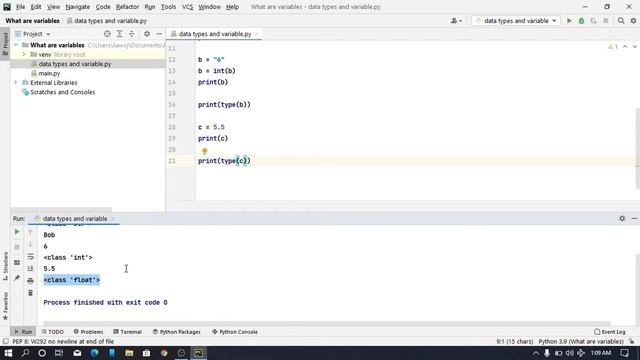This screenshot has height=360, width=640.
Task: Select data types and variable.py editor tab
Action: (x=215, y=34)
